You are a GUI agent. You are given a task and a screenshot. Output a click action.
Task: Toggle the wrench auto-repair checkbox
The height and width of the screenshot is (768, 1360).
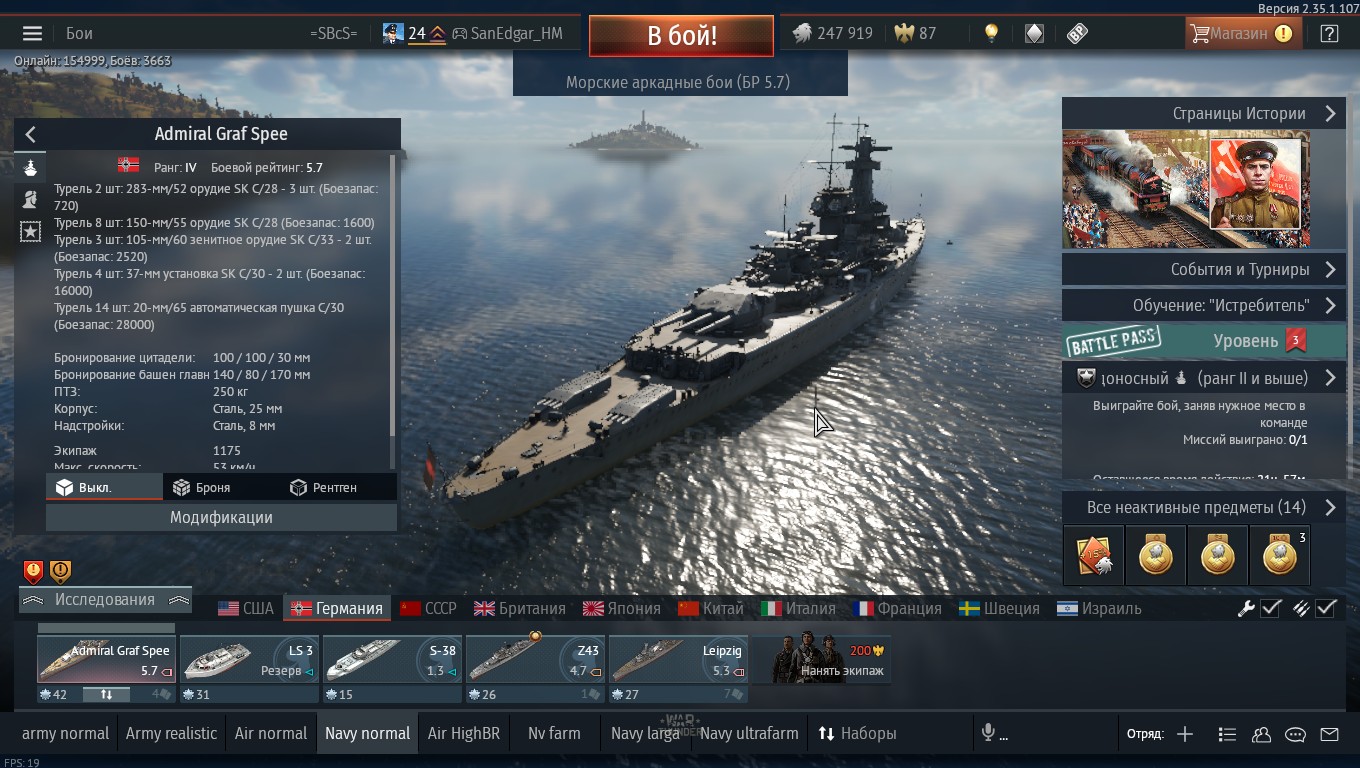pos(1270,608)
